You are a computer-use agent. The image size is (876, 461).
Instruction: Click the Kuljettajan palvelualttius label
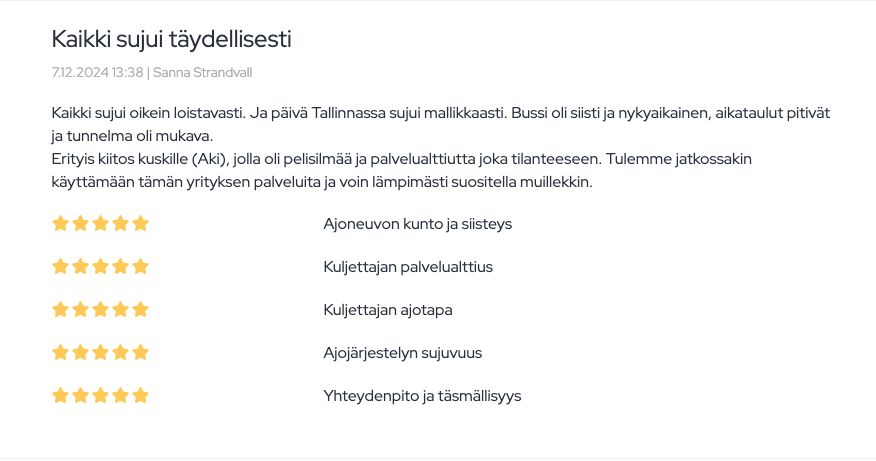(408, 267)
